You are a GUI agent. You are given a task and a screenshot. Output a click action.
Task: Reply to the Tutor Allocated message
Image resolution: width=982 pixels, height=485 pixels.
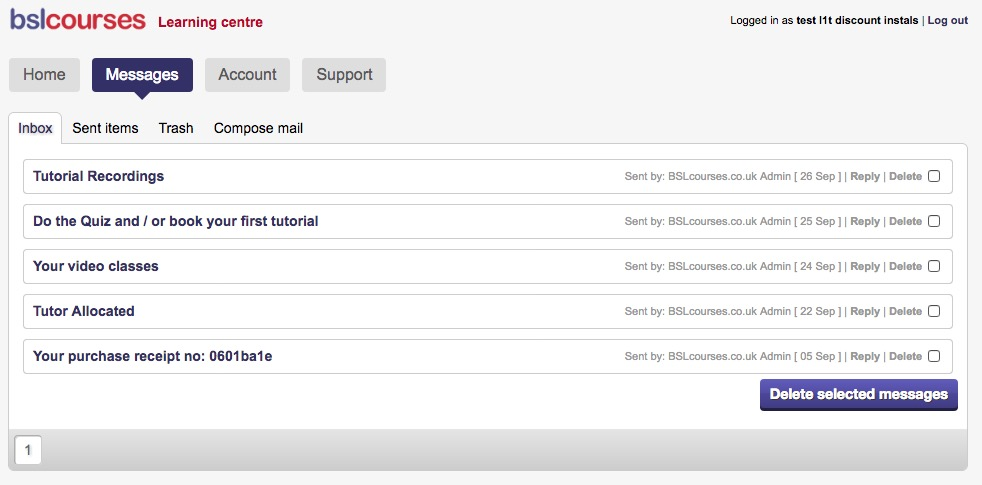[865, 311]
